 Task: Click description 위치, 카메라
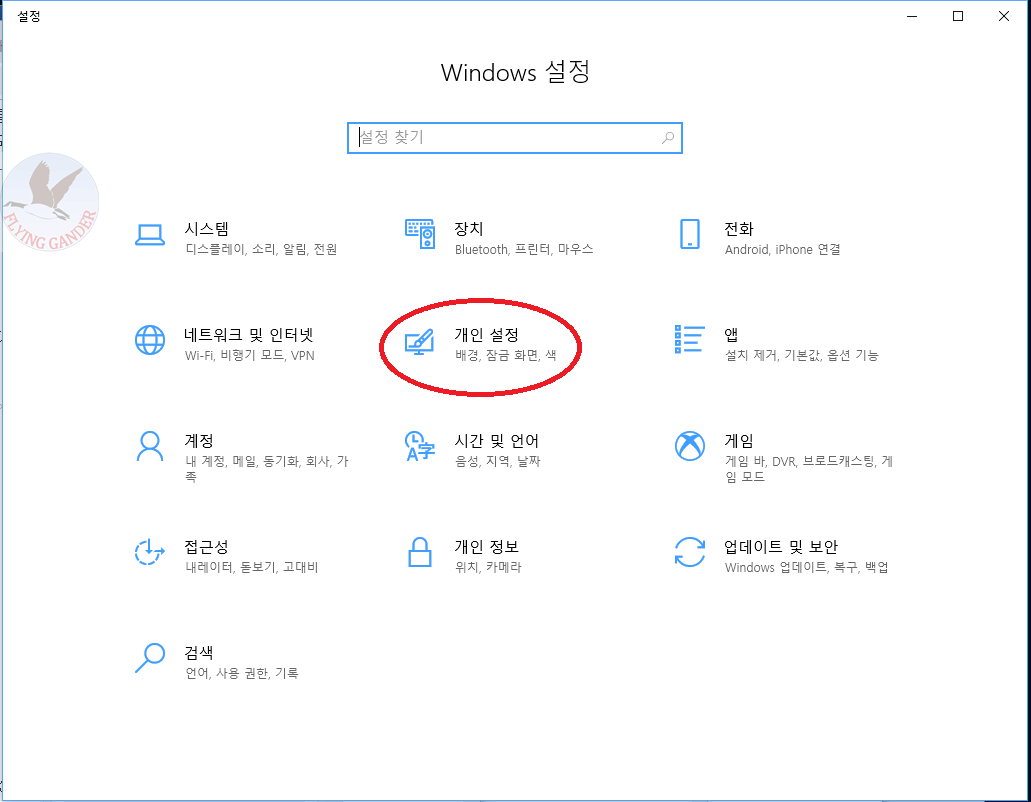point(488,567)
